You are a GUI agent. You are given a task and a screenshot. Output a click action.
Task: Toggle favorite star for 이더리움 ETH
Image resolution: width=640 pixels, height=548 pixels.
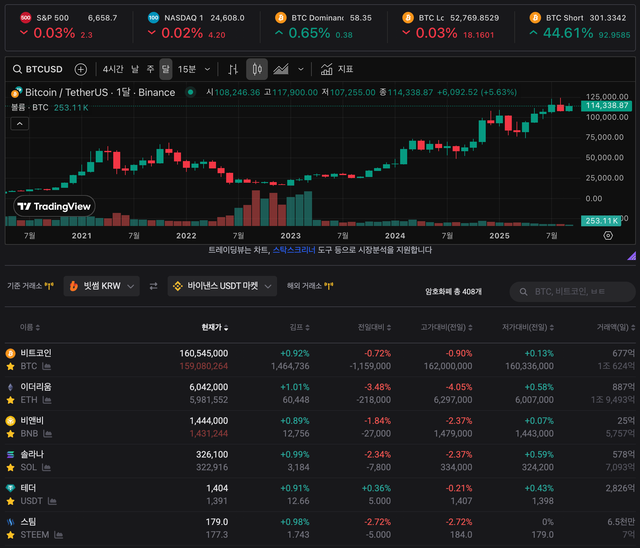(x=11, y=401)
